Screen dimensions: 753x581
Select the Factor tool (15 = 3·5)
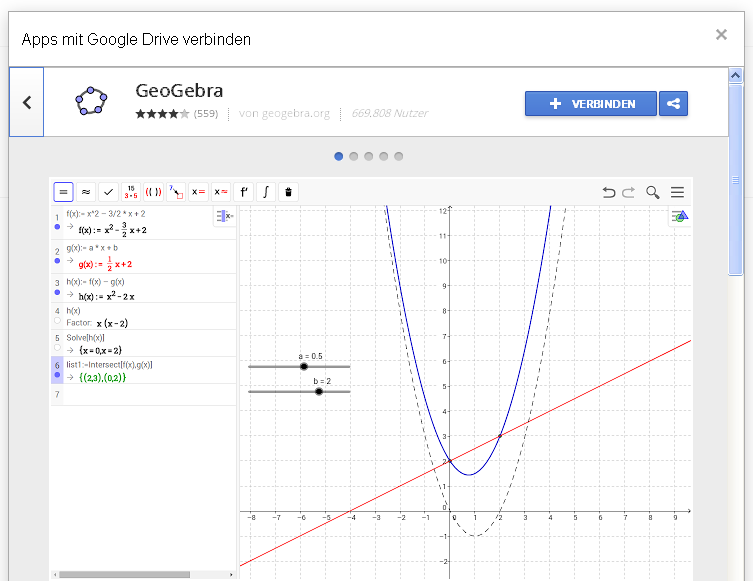point(131,192)
